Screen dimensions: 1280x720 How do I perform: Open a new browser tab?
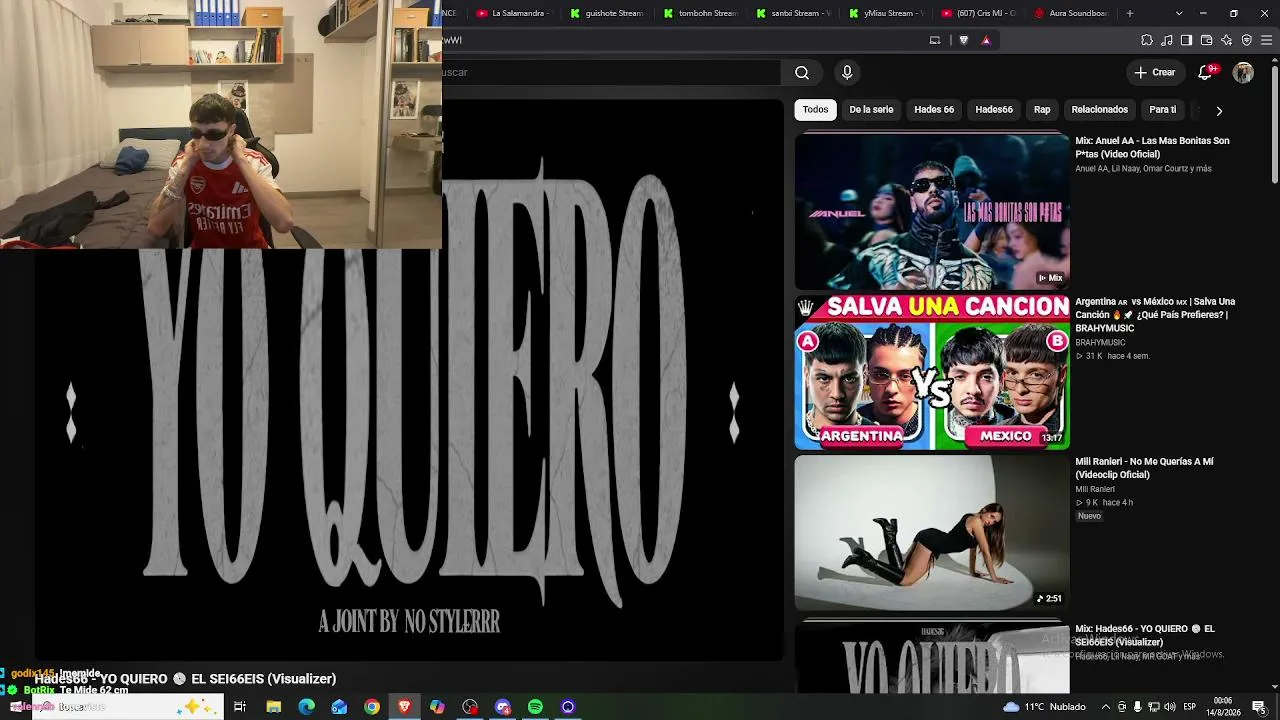point(1130,13)
